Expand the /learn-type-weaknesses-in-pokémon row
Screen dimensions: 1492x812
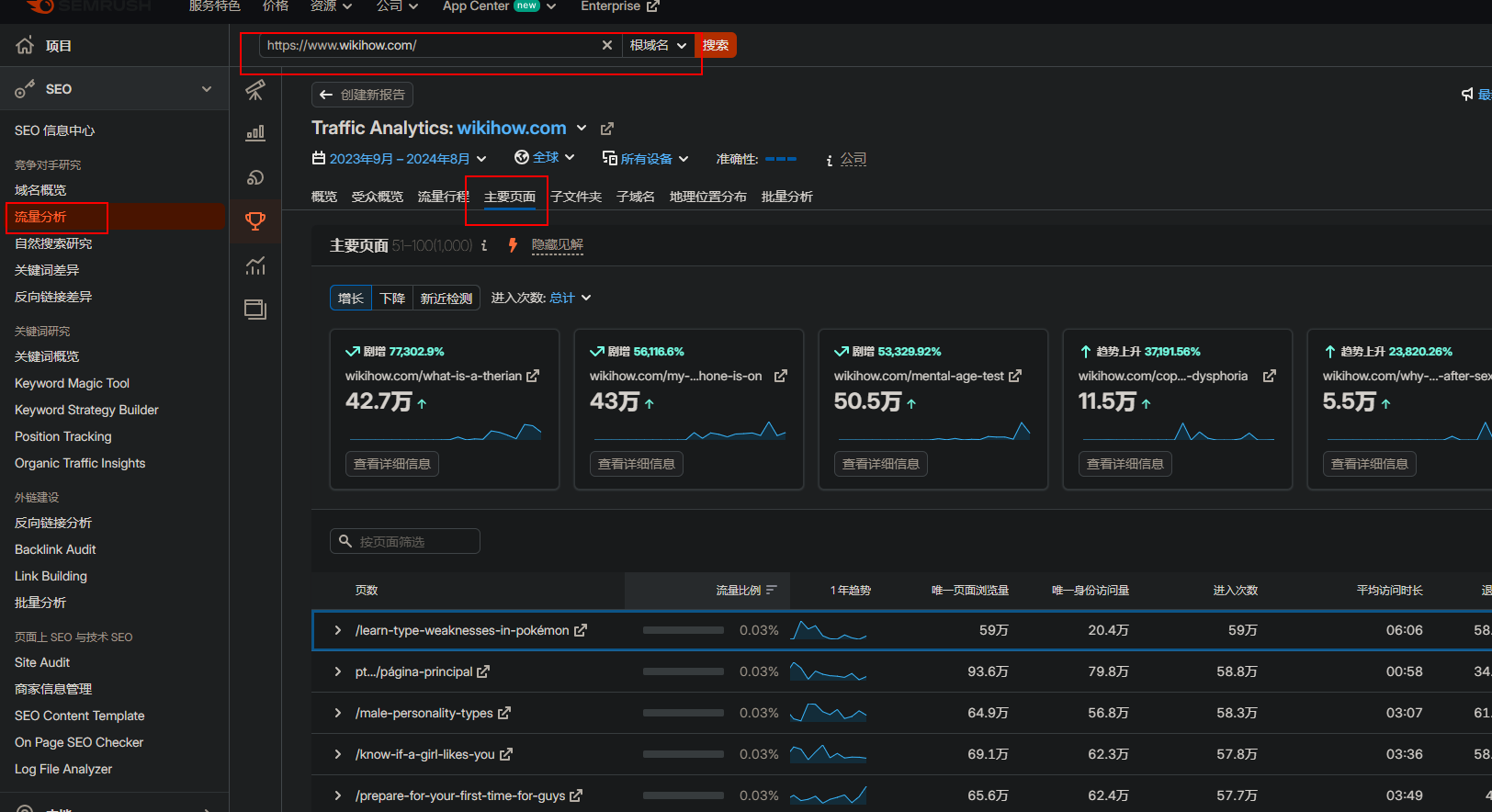[337, 630]
